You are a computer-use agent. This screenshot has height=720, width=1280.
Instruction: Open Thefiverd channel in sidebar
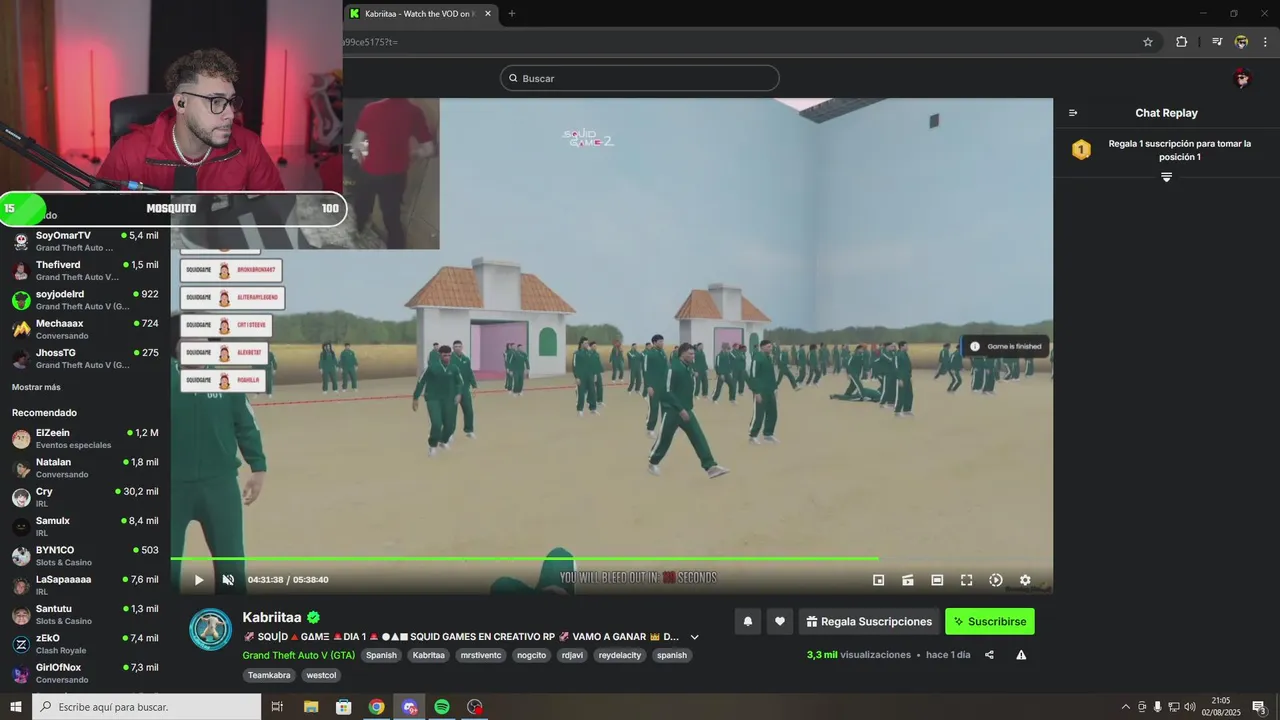pyautogui.click(x=85, y=270)
